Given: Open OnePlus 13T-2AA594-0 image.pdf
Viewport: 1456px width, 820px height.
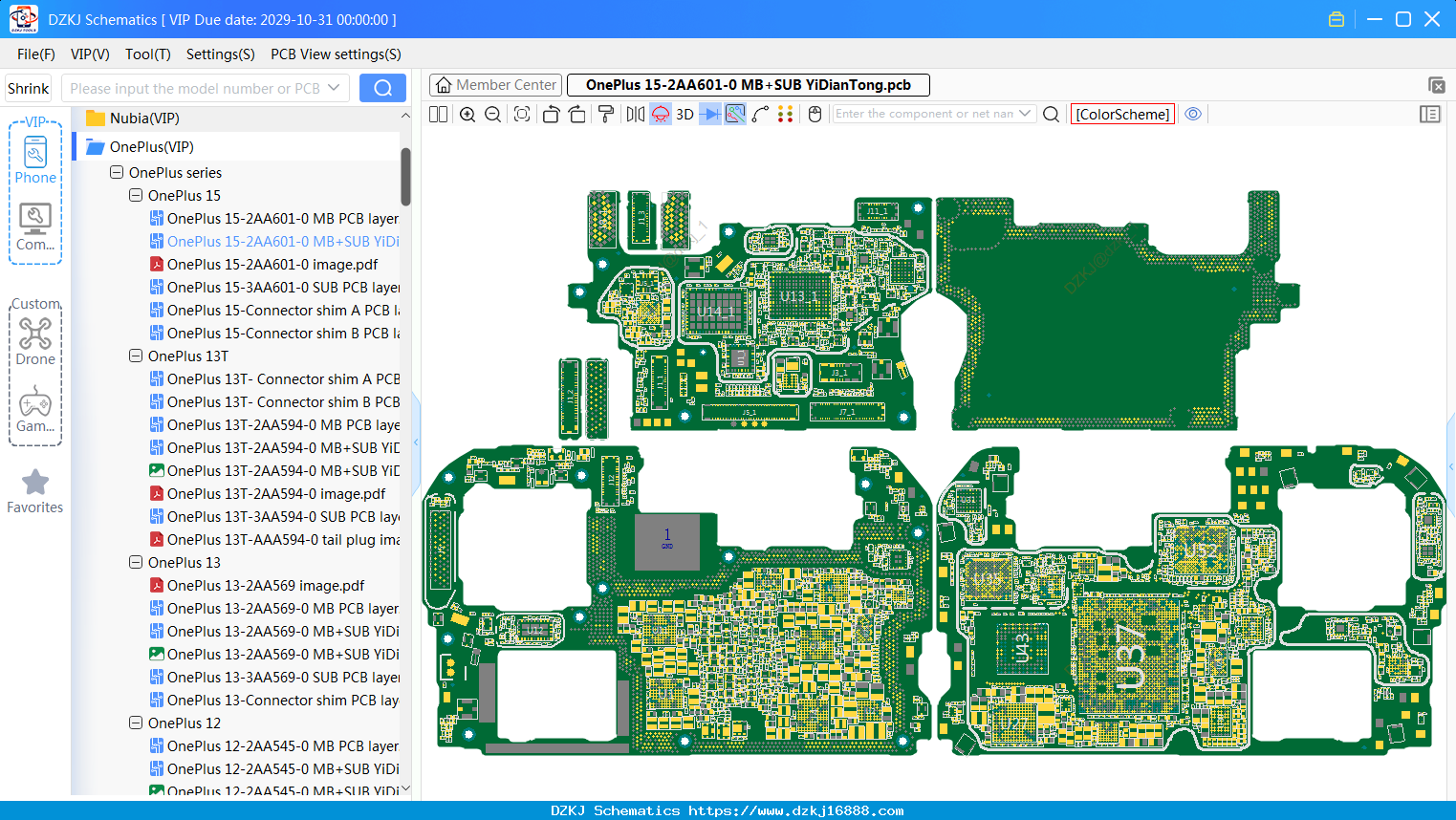Looking at the screenshot, I should point(268,494).
